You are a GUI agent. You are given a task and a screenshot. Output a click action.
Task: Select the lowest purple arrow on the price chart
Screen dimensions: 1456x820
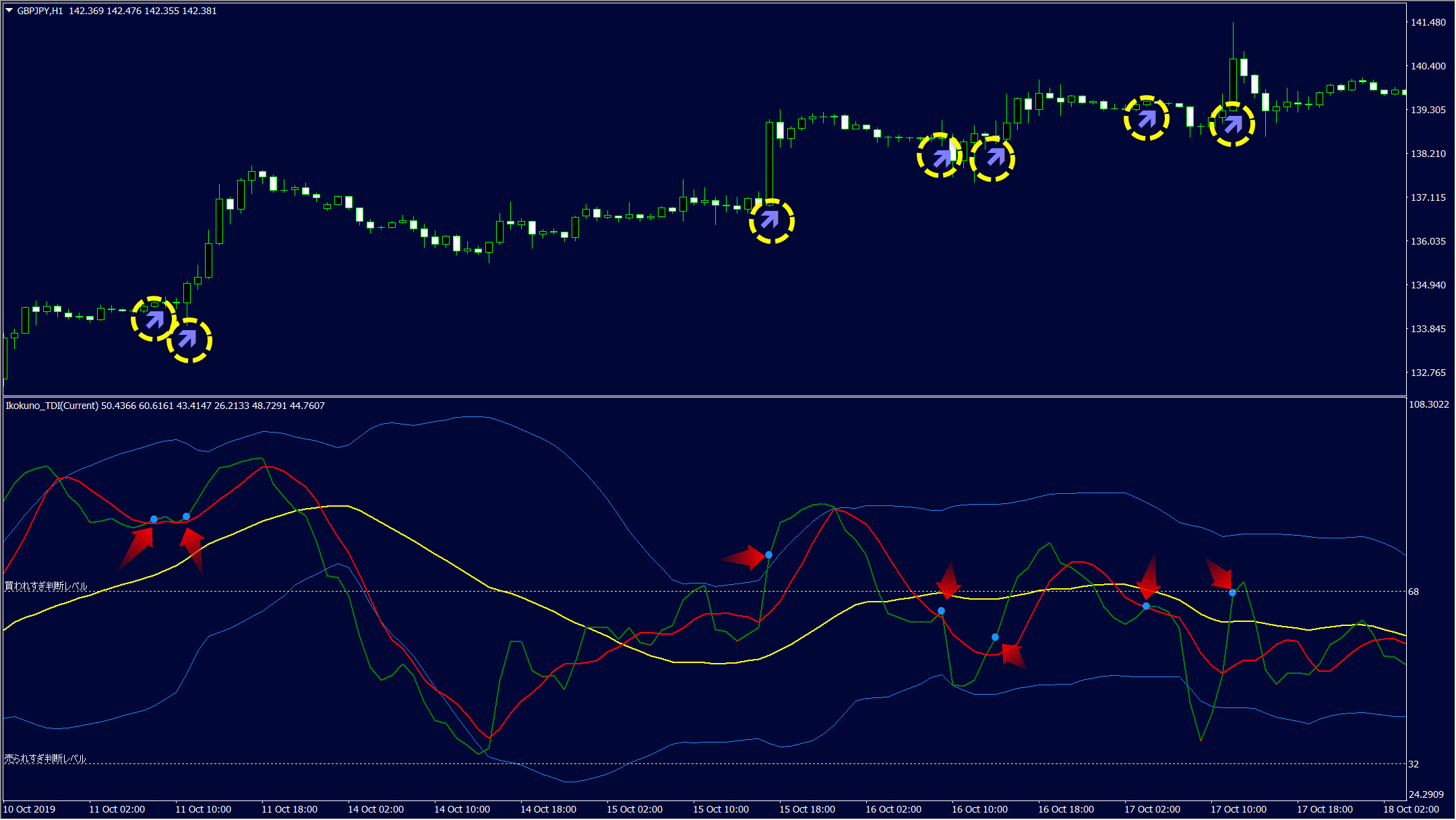[x=188, y=340]
